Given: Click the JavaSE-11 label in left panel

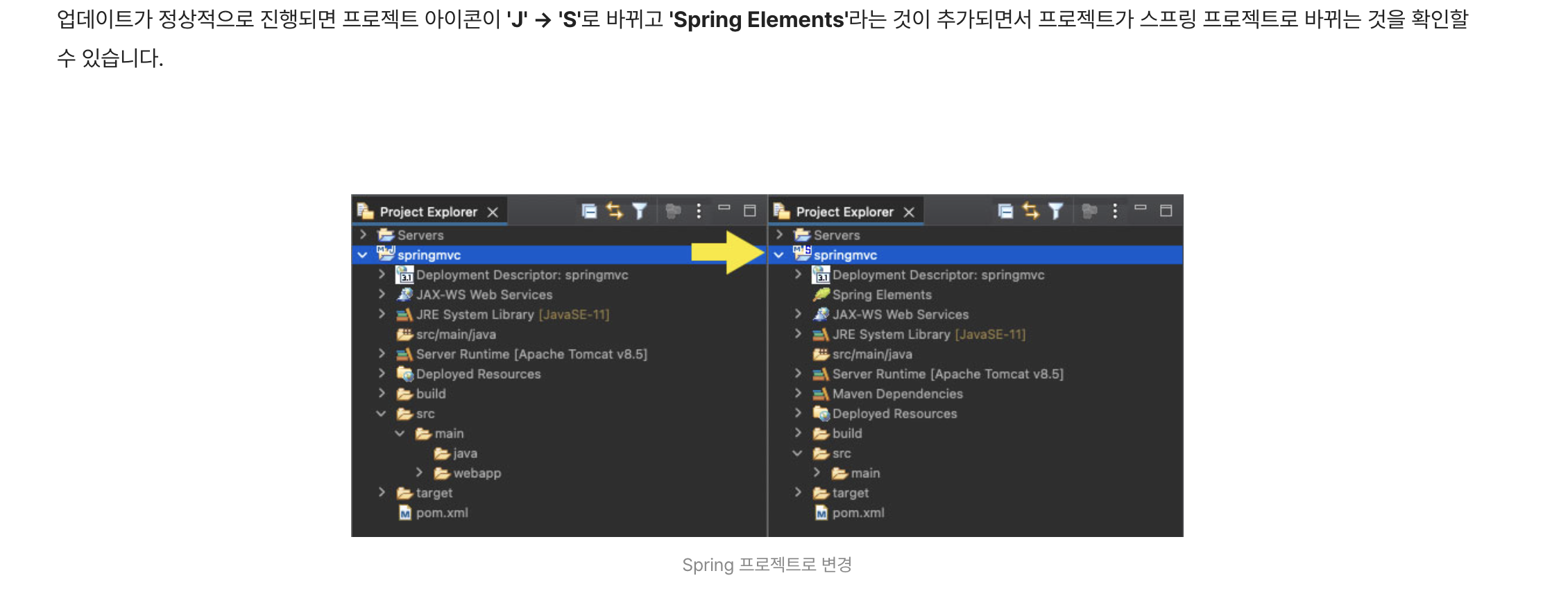Looking at the screenshot, I should tap(574, 315).
